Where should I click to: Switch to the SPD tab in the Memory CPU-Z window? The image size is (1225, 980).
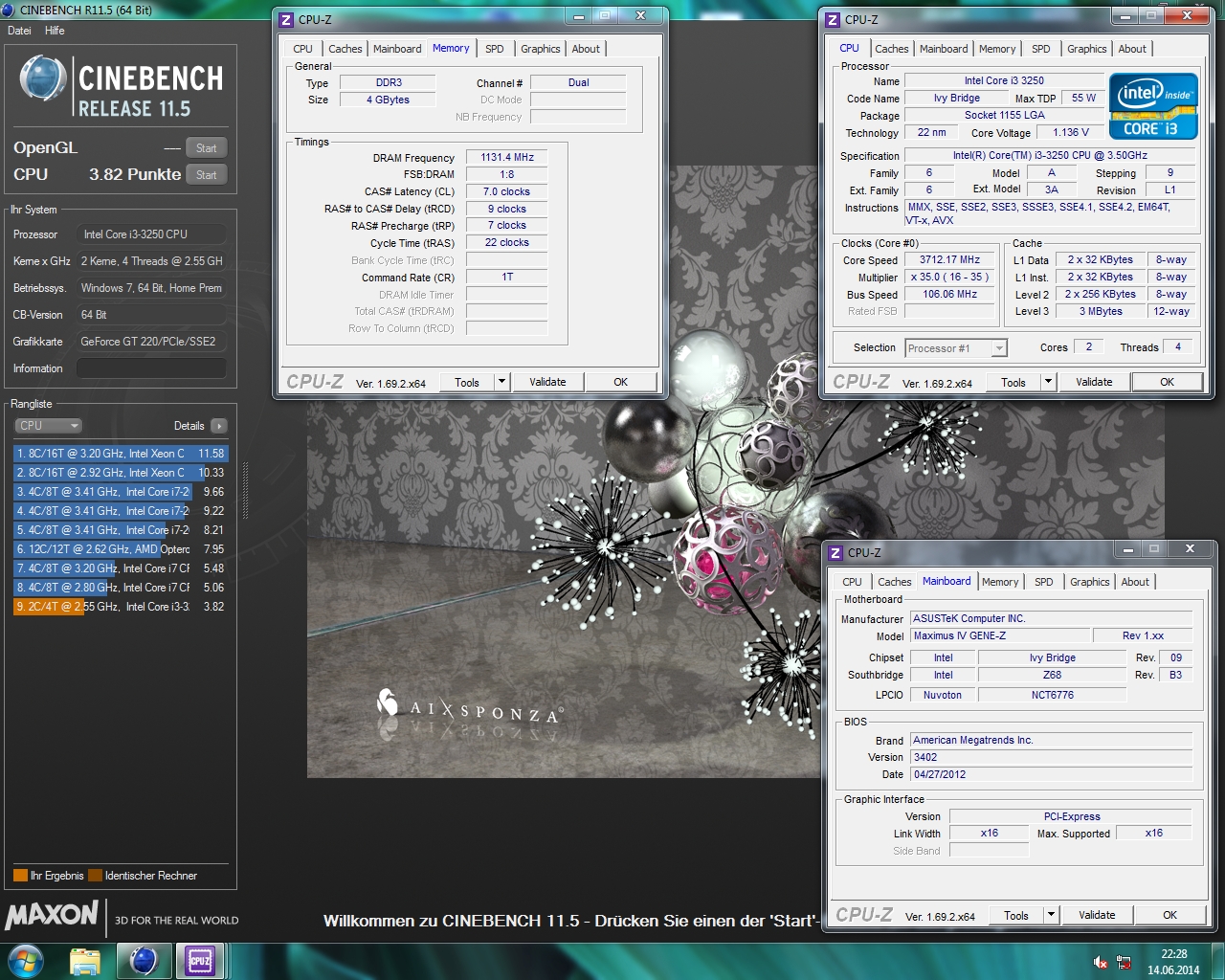[494, 49]
